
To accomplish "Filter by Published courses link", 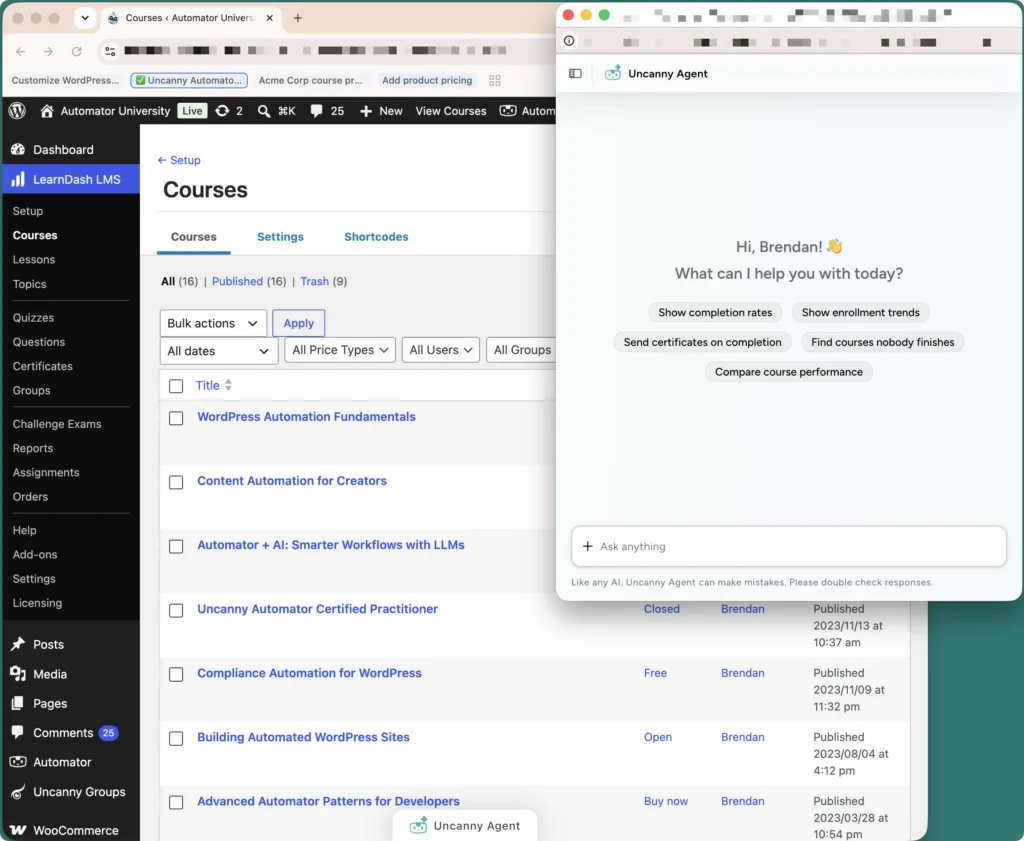I will (x=237, y=281).
